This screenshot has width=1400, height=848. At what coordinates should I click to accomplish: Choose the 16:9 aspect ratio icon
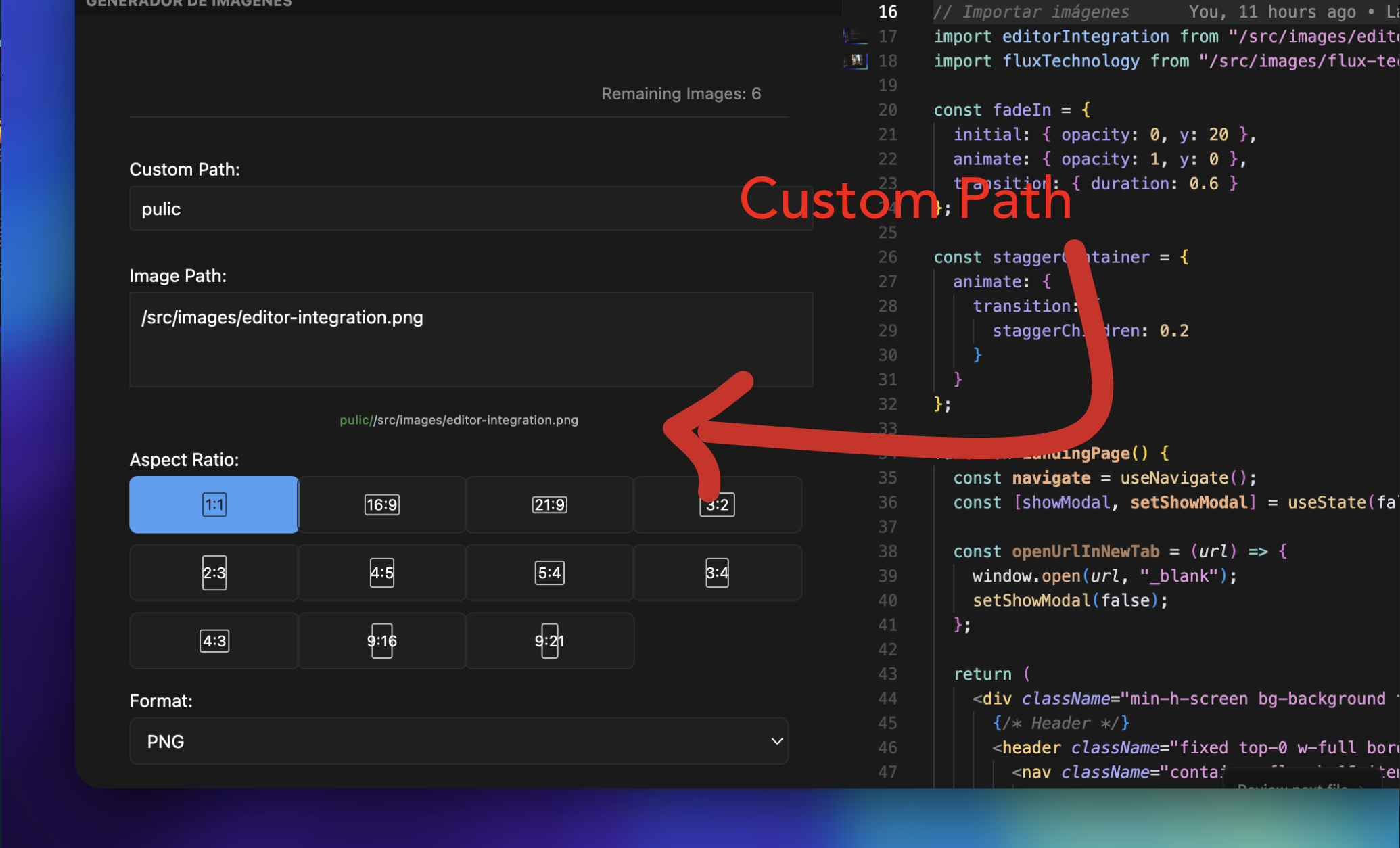click(381, 504)
